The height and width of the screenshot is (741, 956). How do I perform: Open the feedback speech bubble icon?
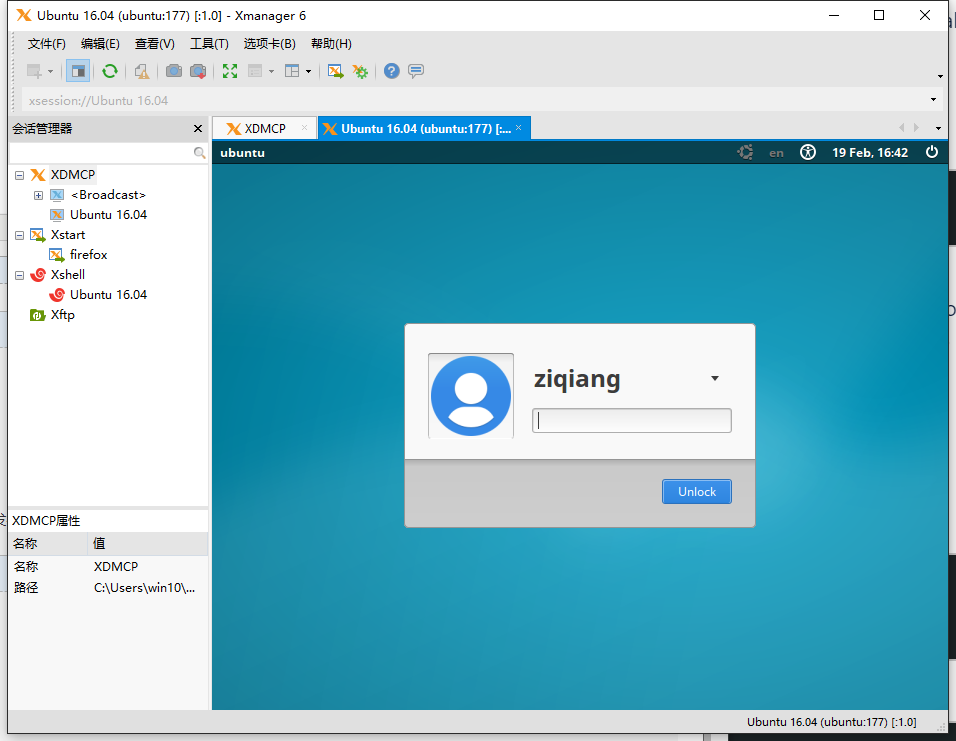(x=416, y=71)
